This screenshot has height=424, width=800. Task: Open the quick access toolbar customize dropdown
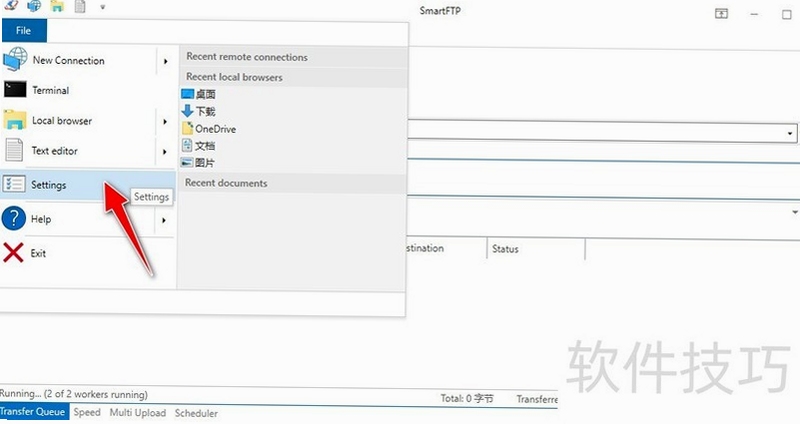pos(103,7)
